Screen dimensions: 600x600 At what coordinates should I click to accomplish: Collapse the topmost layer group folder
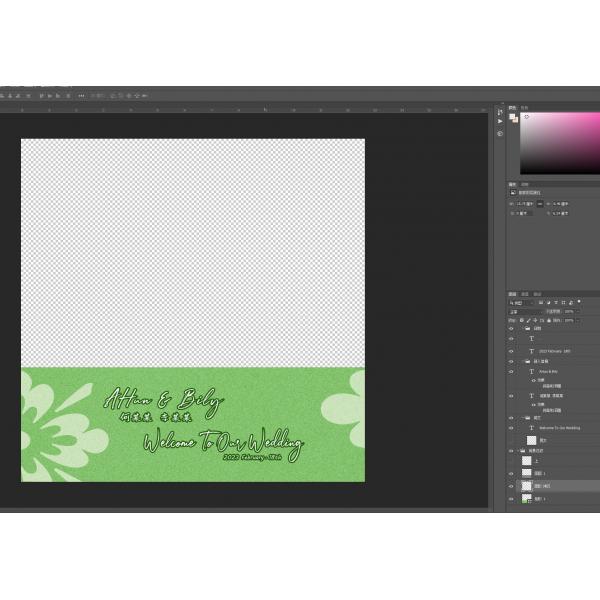pos(522,328)
